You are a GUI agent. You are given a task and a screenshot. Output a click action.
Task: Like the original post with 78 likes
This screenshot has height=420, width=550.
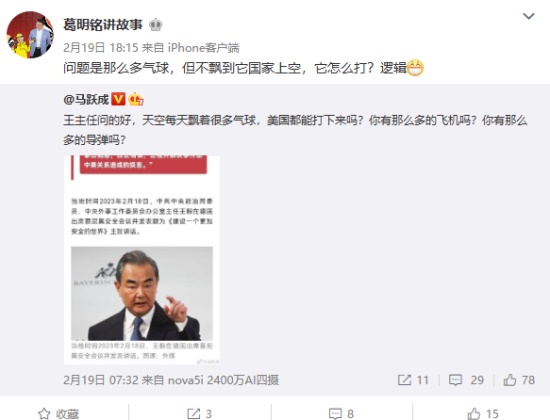click(x=519, y=380)
